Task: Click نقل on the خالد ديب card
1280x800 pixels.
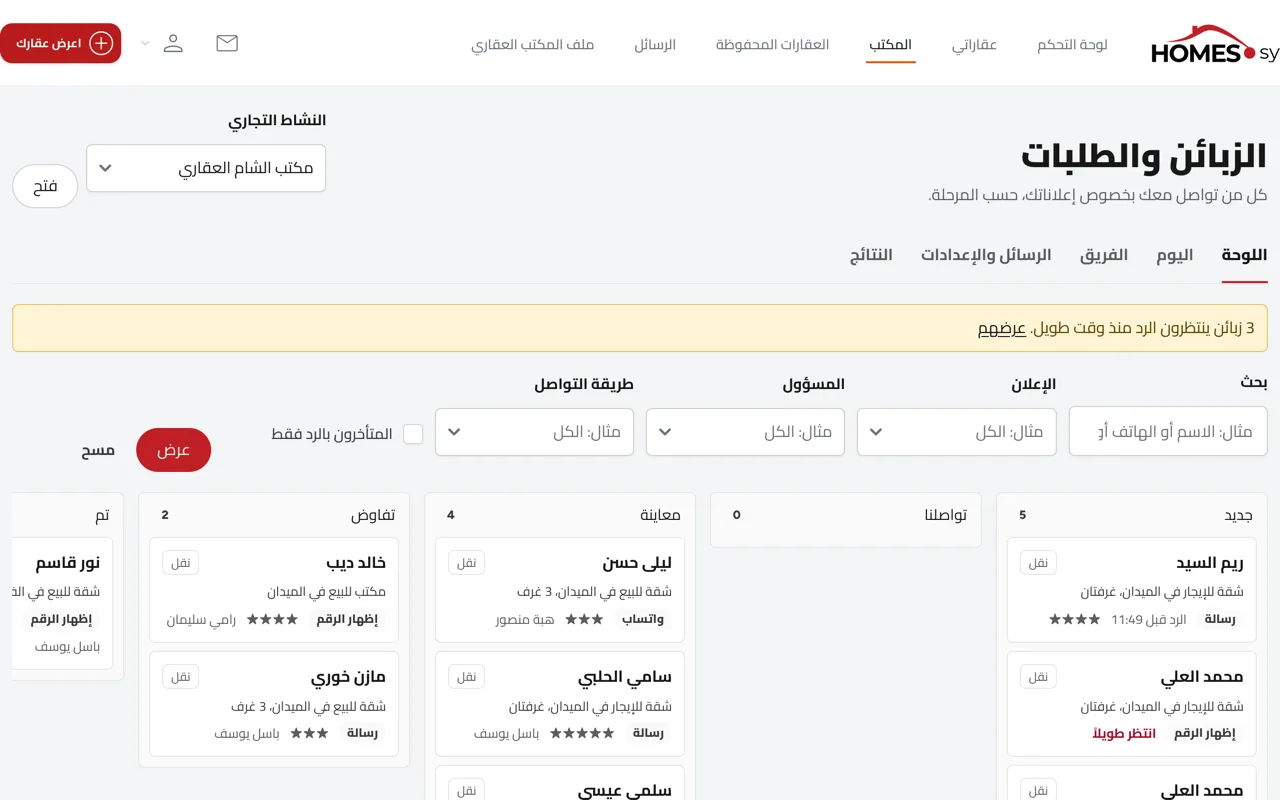Action: pos(181,563)
